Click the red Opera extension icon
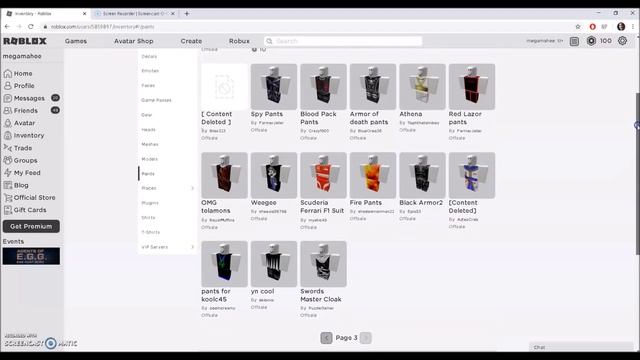Viewport: 640px width, 360px height. point(592,27)
